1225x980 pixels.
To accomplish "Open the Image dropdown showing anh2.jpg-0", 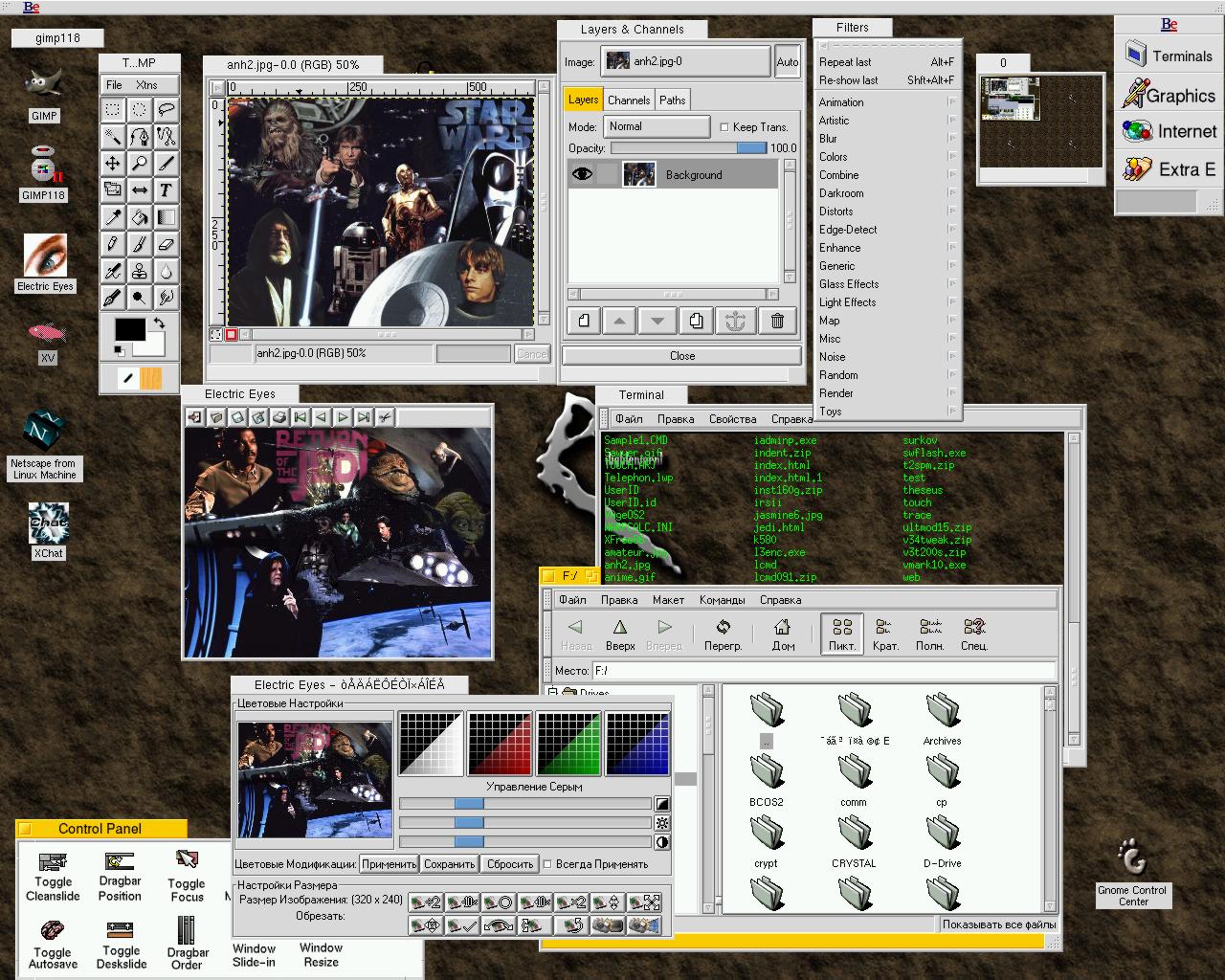I will coord(686,61).
